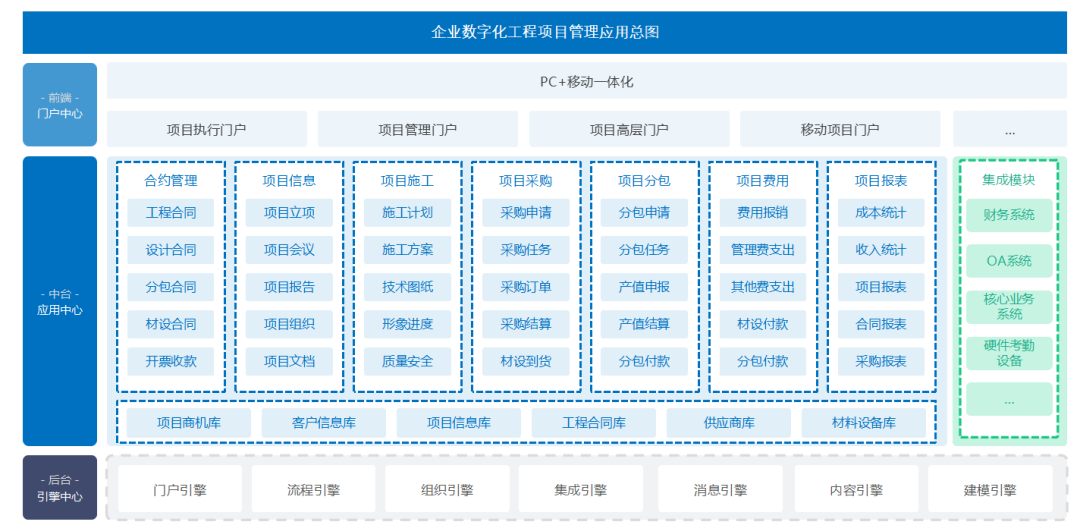1080x525 pixels.
Task: Select the 费用报销 box
Action: pos(763,213)
